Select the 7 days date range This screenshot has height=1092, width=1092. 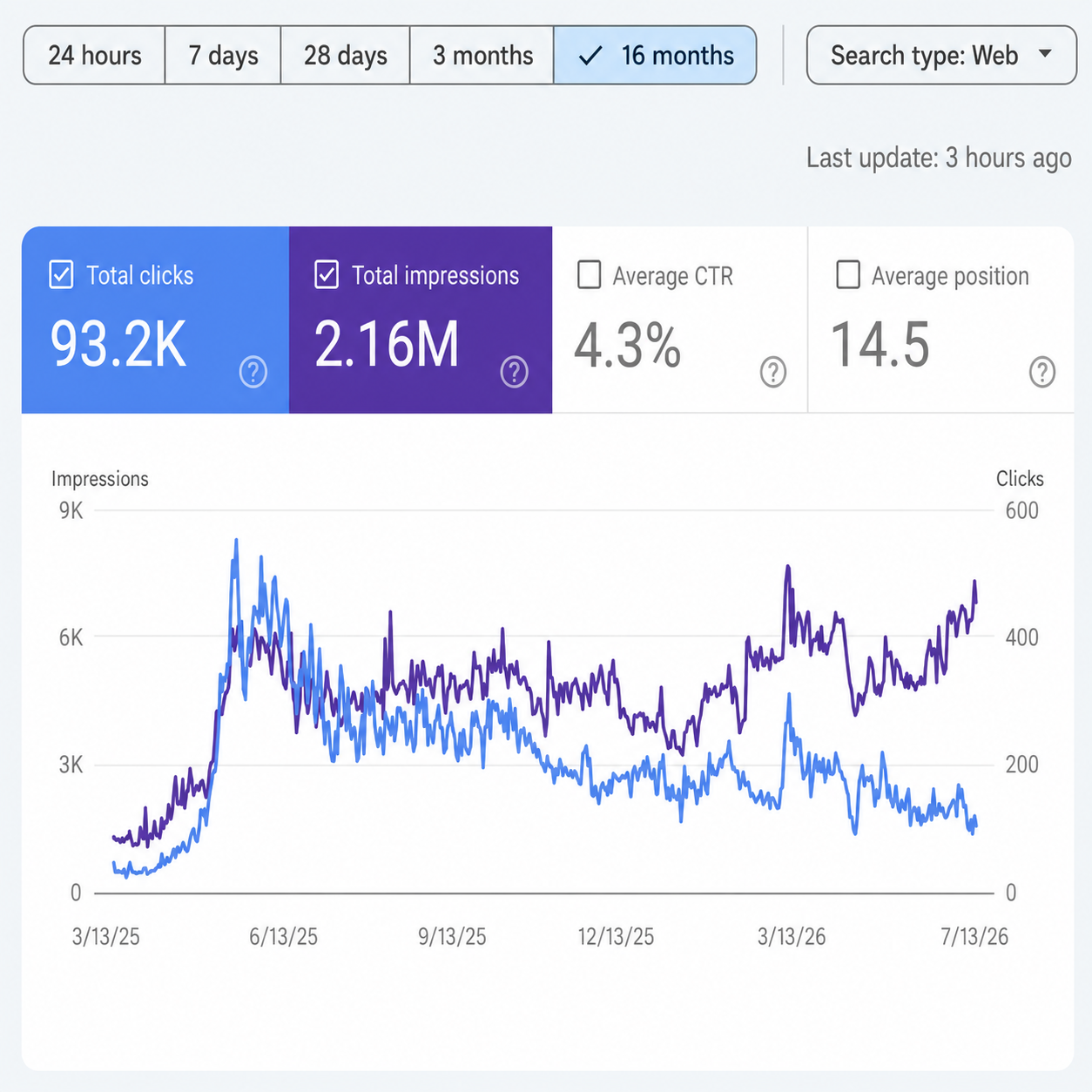point(223,55)
